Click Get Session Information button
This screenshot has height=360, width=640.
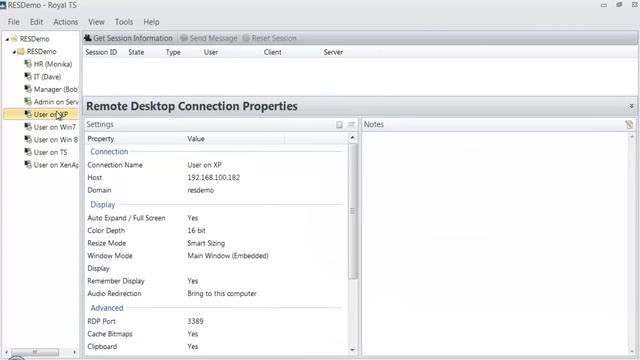129,38
